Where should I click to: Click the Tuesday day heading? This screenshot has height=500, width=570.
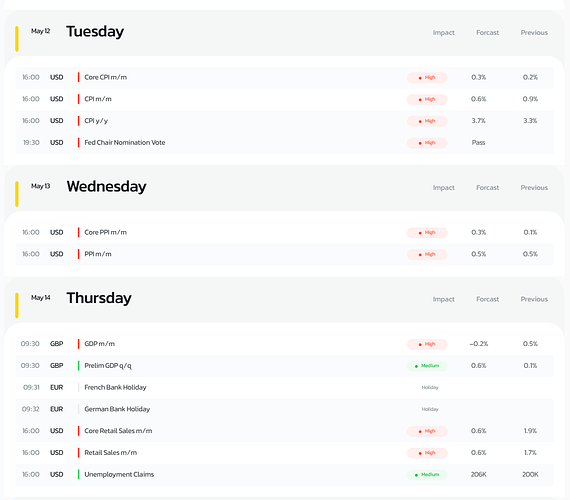pos(95,32)
